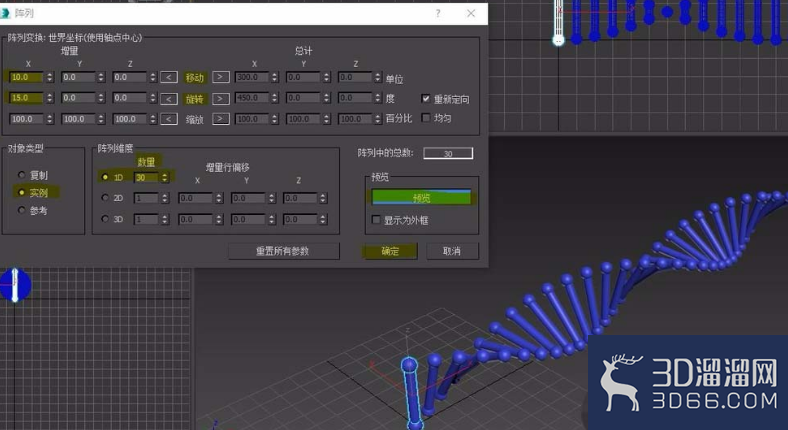The width and height of the screenshot is (788, 430).
Task: Click the 阵列中的总数 total field
Action: 448,153
